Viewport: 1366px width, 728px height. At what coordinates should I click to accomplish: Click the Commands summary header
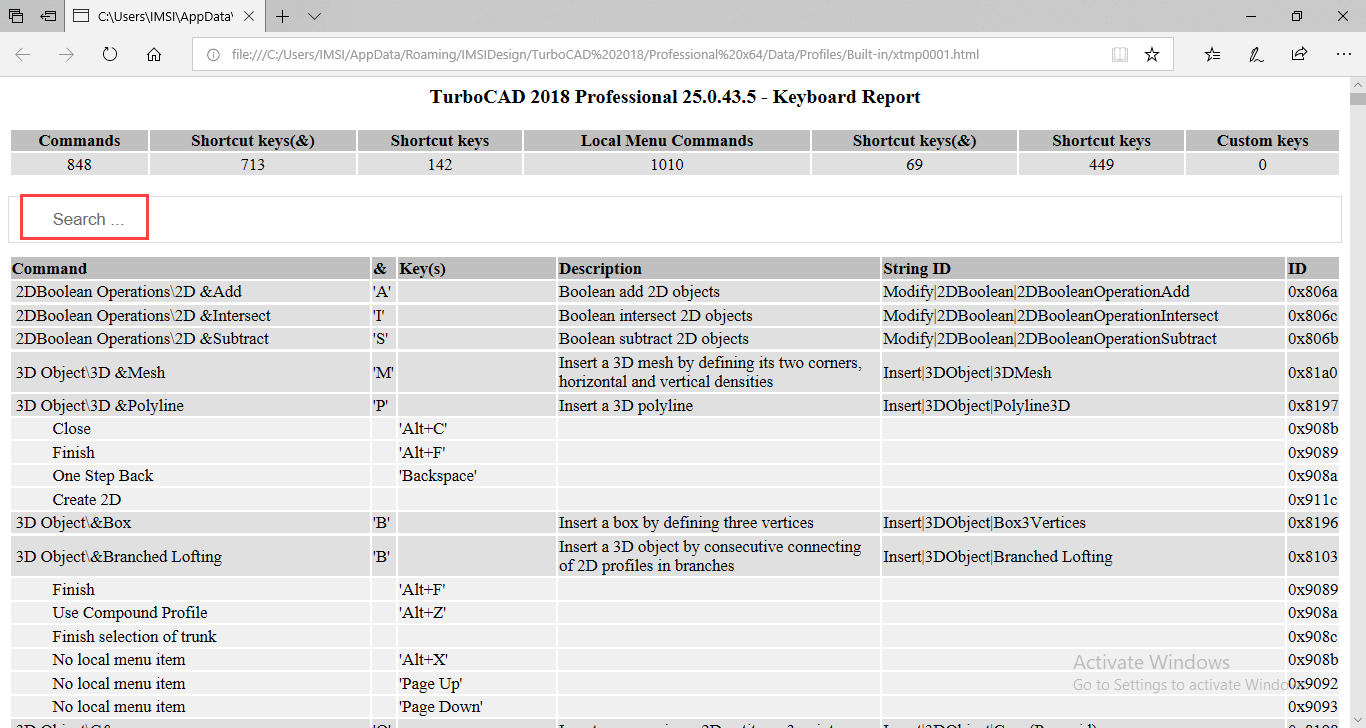80,141
